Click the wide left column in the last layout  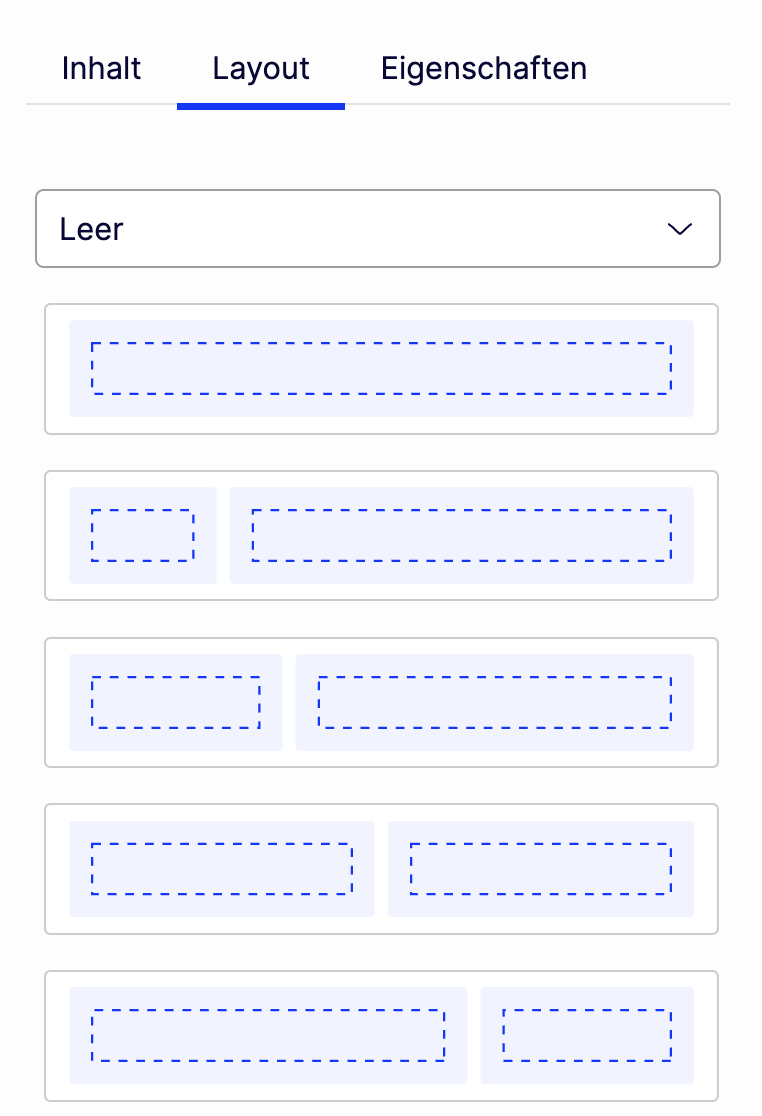[x=267, y=1035]
